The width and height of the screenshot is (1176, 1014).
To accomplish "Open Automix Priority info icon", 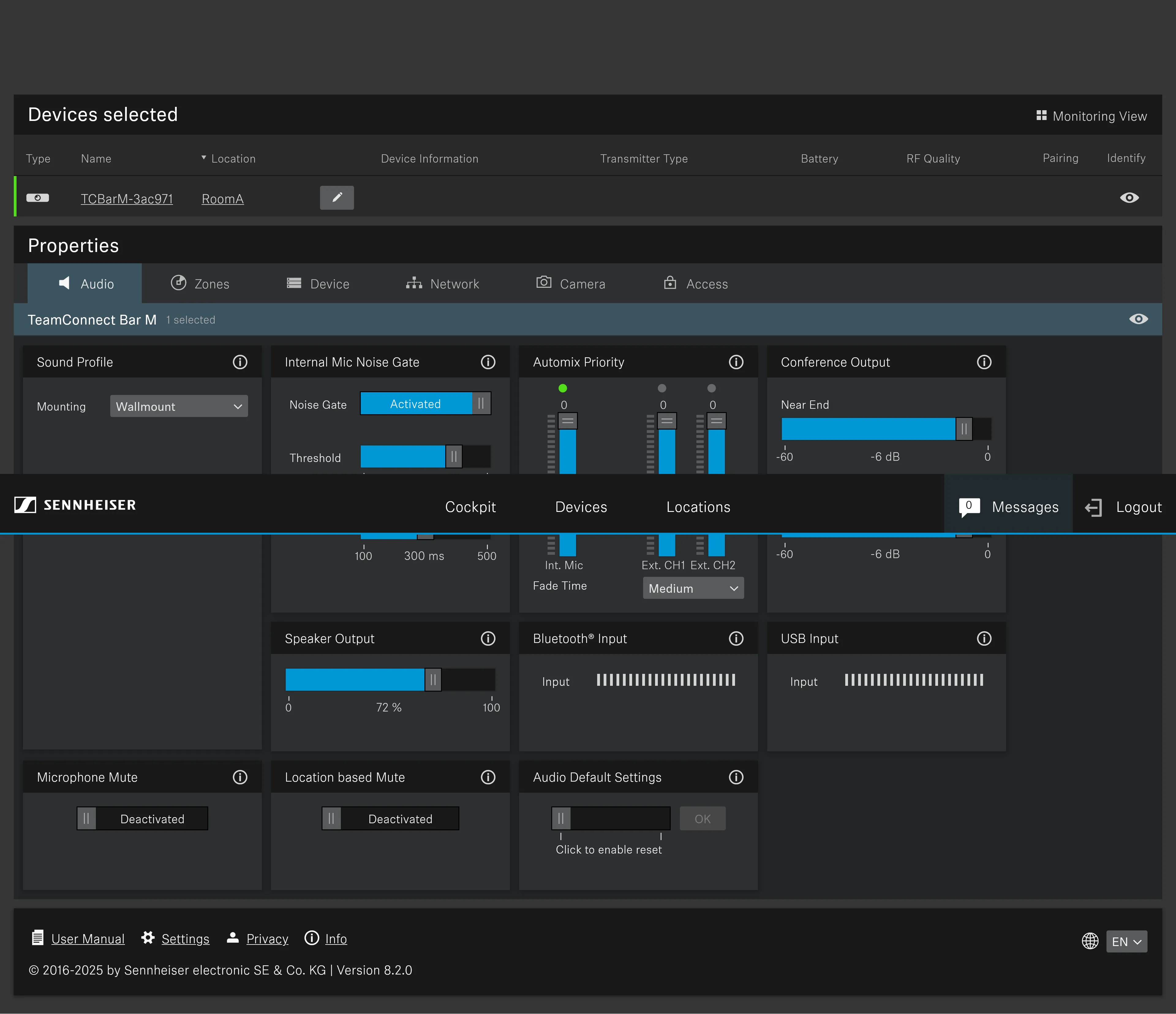I will click(736, 362).
